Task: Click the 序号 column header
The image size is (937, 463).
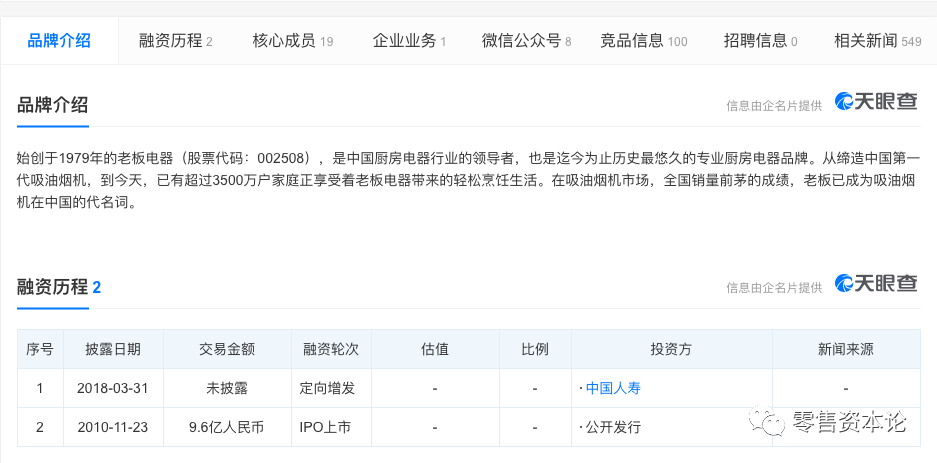Action: click(40, 349)
